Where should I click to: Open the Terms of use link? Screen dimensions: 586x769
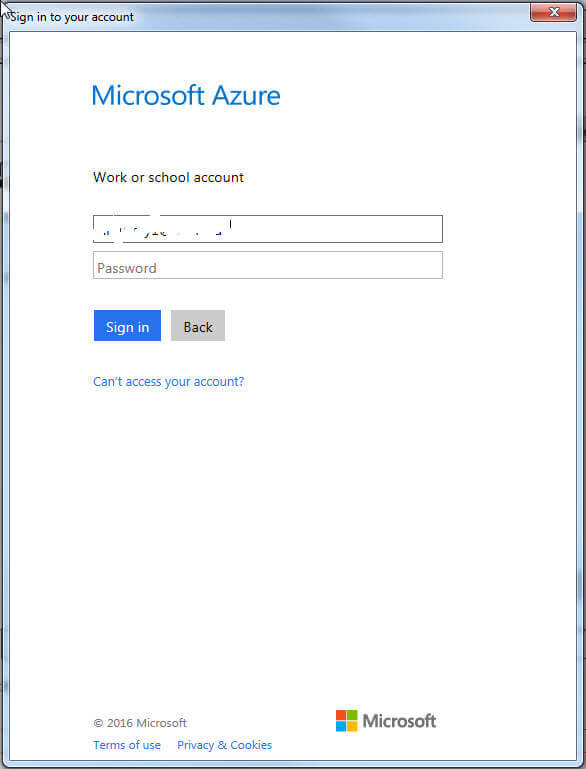127,745
